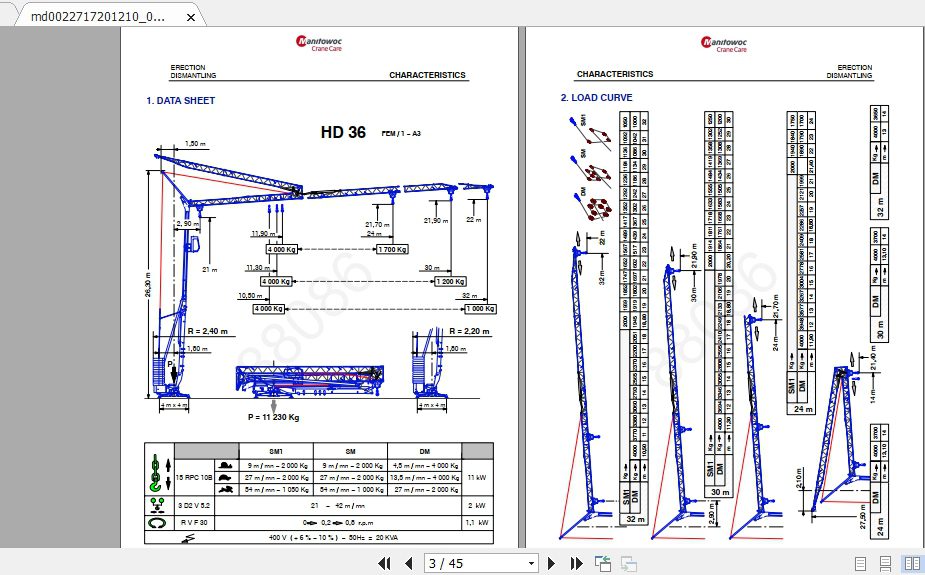Close the md0022717201210 document tab
Image resolution: width=925 pixels, height=575 pixels.
pos(191,17)
